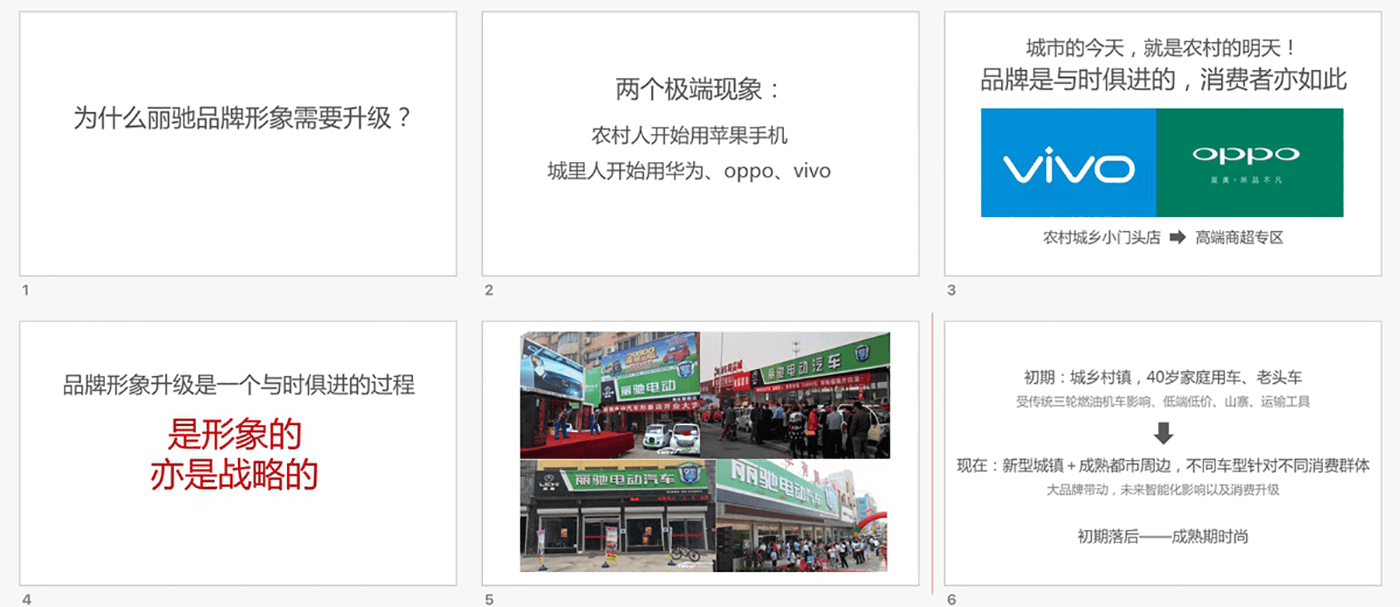Click the line 初期：城乡村镇 on slide 6
1400x607 pixels.
pyautogui.click(x=1165, y=376)
